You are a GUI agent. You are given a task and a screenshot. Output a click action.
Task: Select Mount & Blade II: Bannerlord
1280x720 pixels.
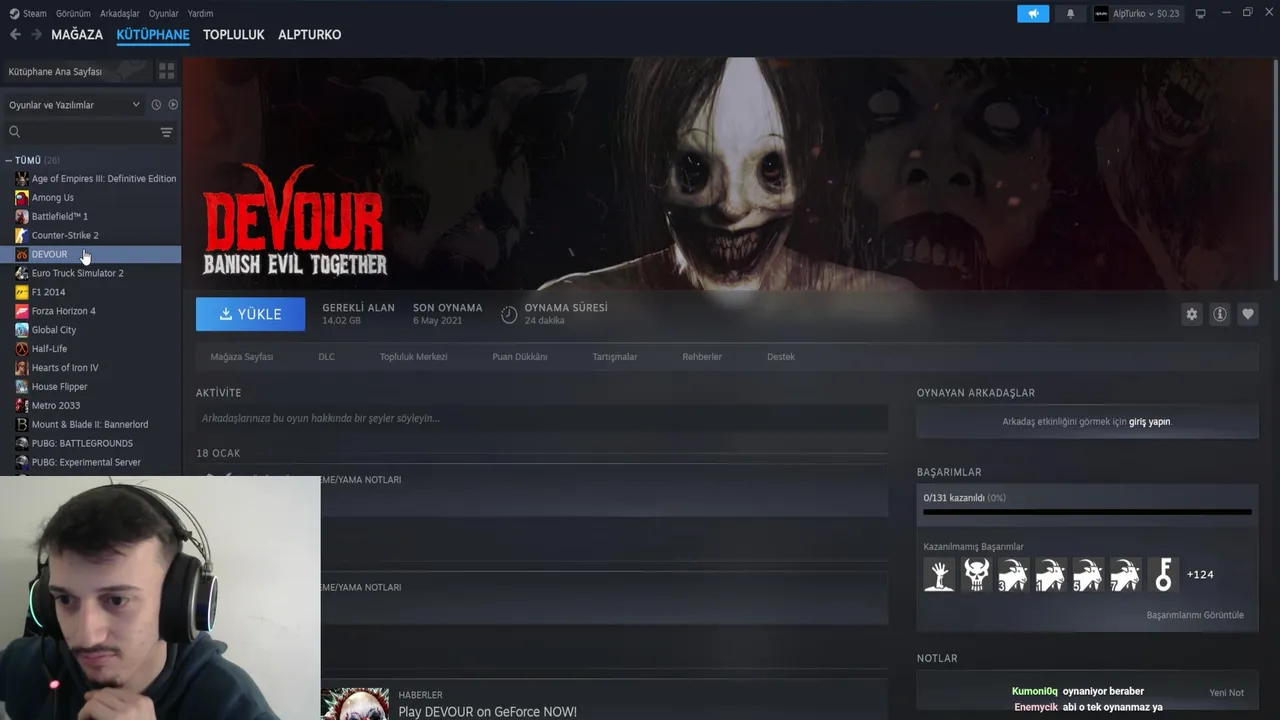tap(90, 425)
